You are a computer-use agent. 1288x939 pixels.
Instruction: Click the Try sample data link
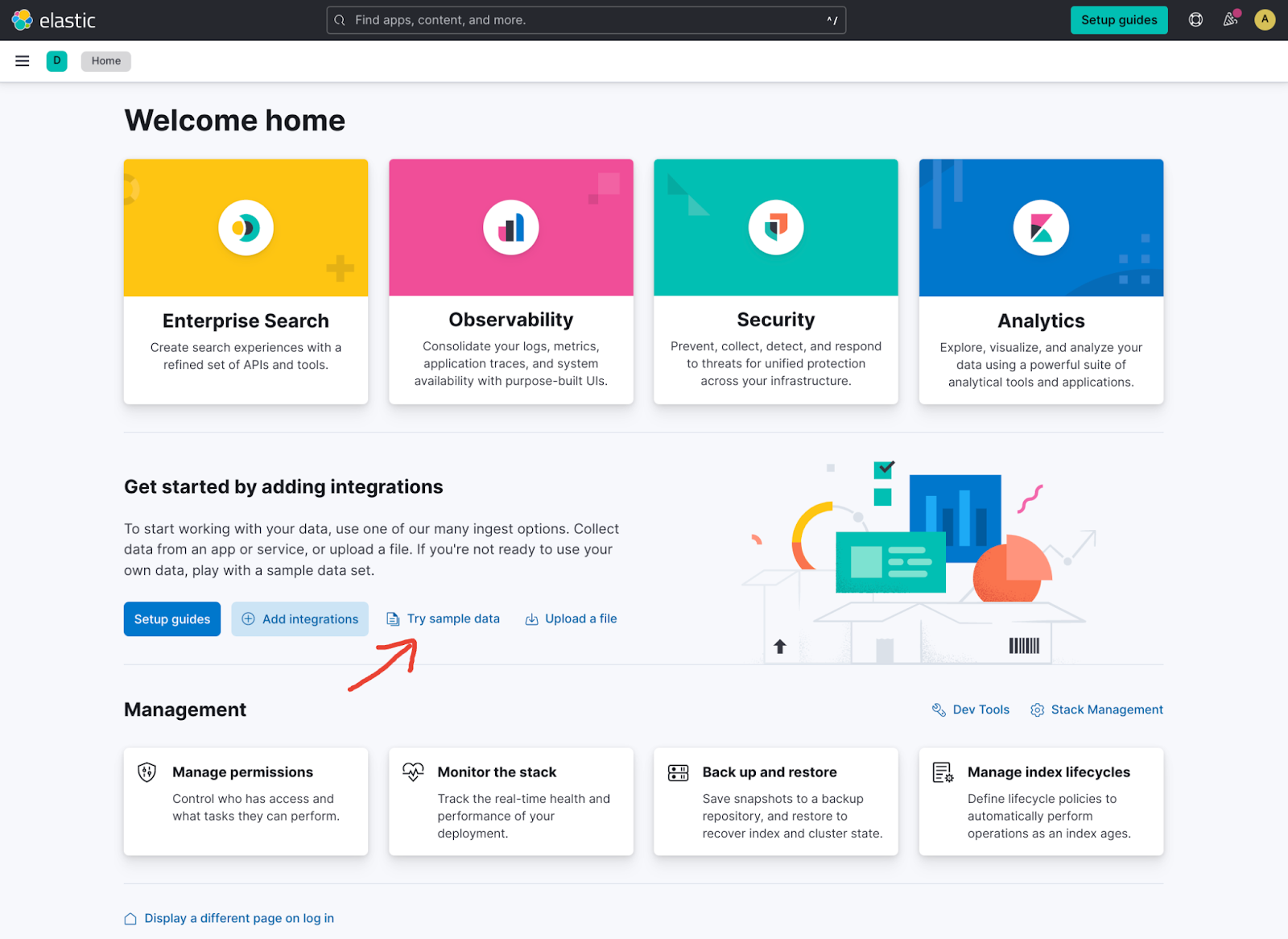coord(444,618)
